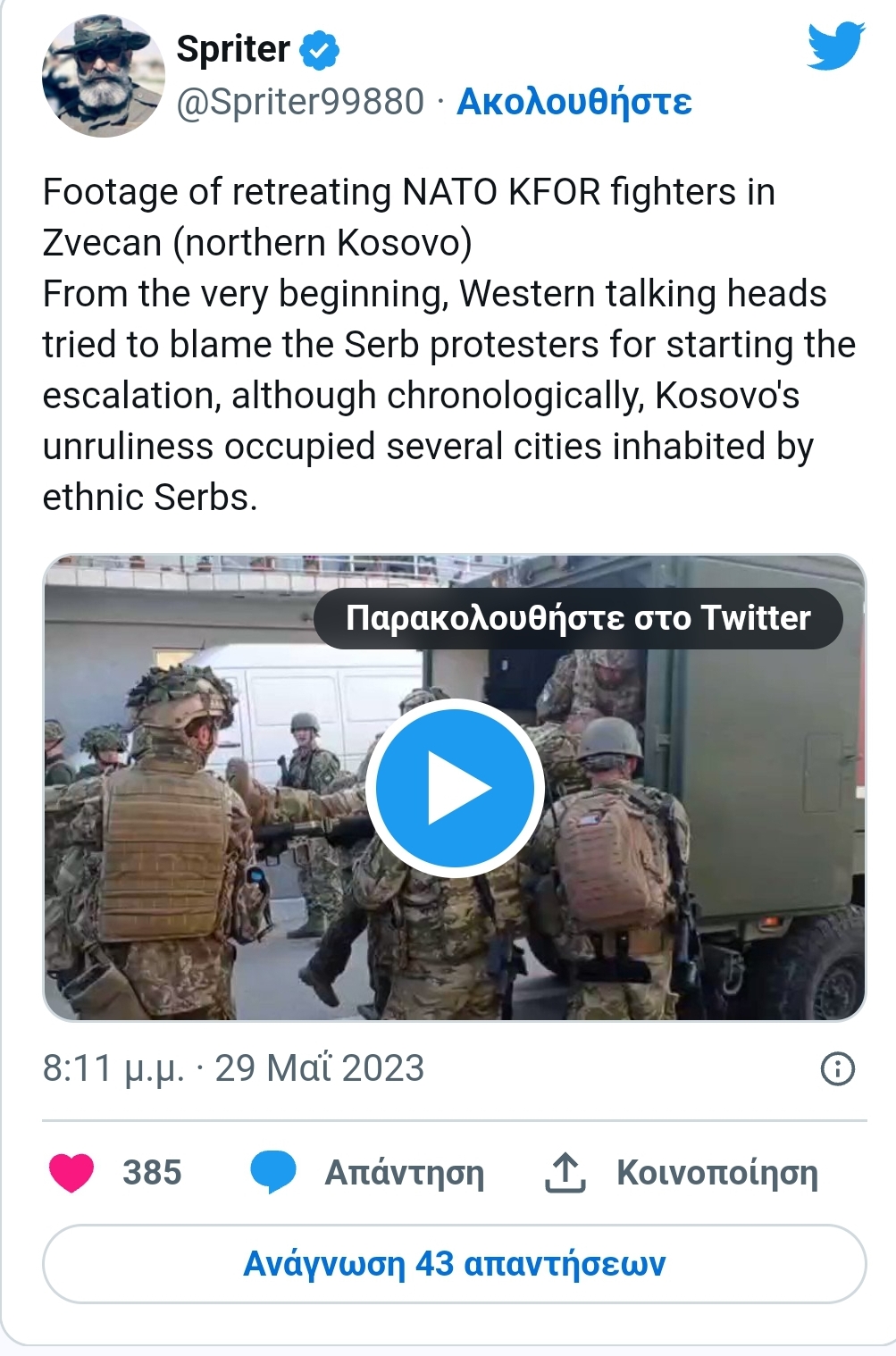Open Spriter's profile avatar
Image resolution: width=896 pixels, height=1356 pixels.
pos(103,76)
